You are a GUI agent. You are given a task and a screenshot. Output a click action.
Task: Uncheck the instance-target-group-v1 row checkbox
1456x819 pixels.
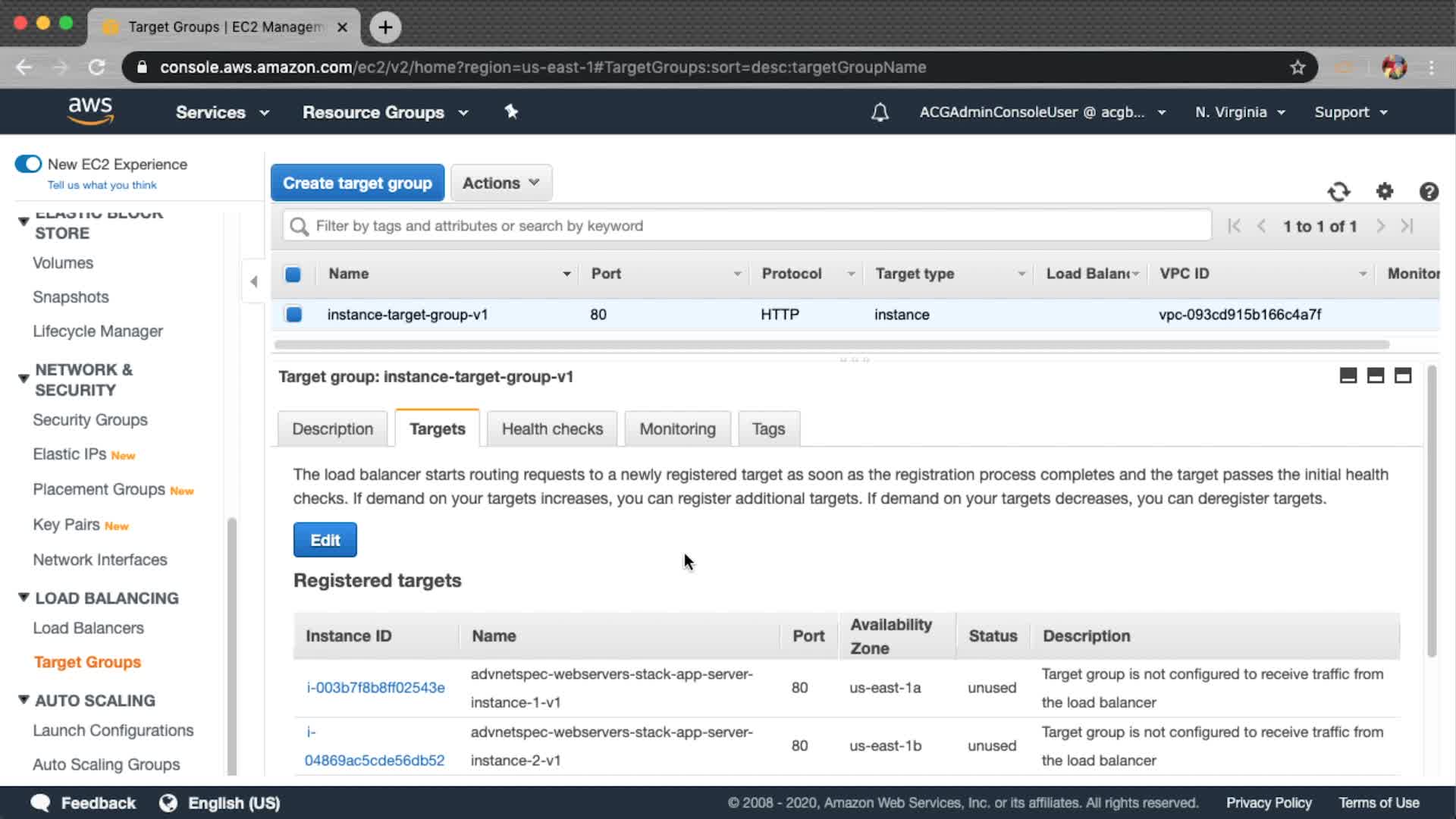[293, 314]
